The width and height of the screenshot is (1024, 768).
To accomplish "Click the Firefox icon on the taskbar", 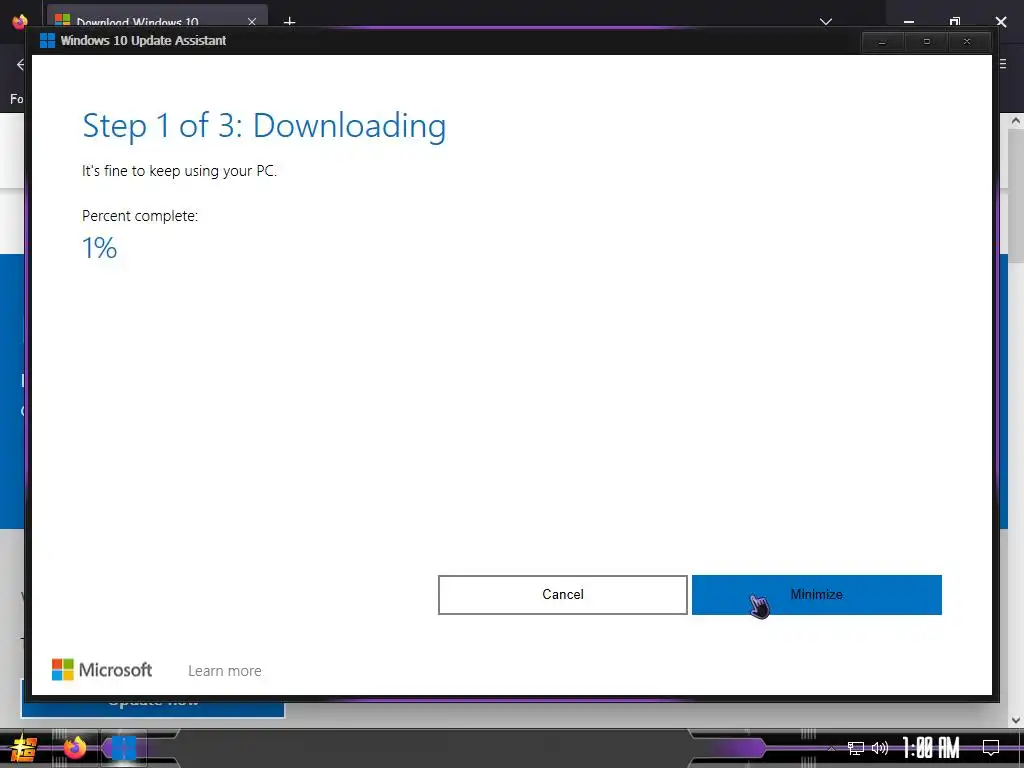I will point(74,748).
